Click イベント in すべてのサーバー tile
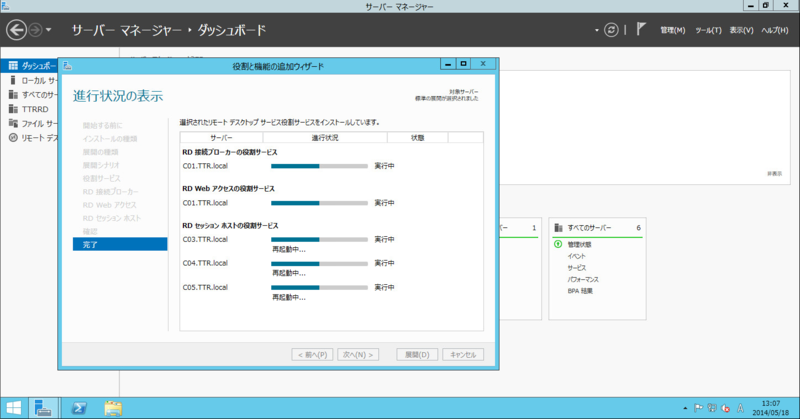This screenshot has width=800, height=419. (x=577, y=256)
